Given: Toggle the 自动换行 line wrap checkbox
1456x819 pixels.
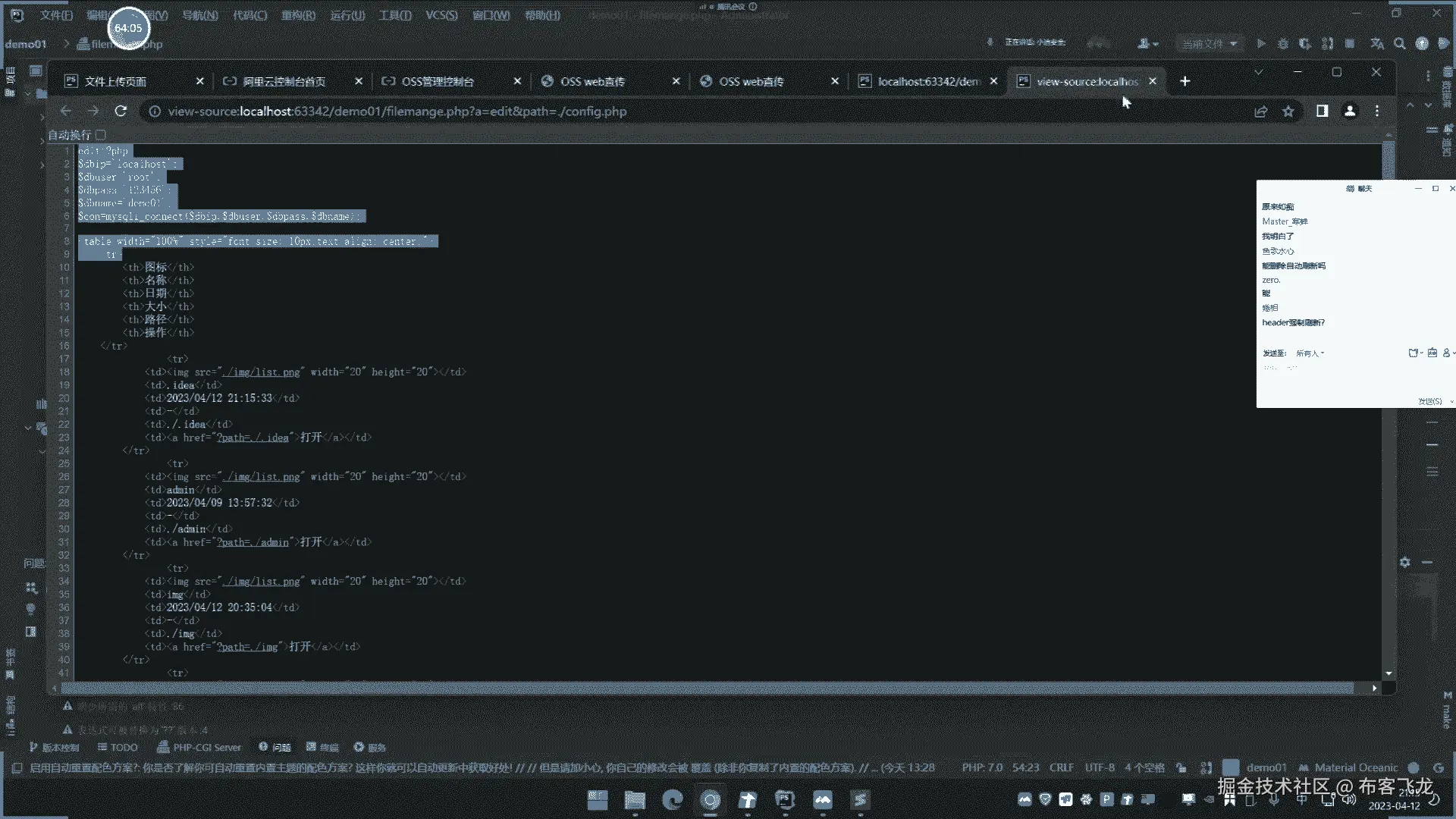Looking at the screenshot, I should click(101, 135).
